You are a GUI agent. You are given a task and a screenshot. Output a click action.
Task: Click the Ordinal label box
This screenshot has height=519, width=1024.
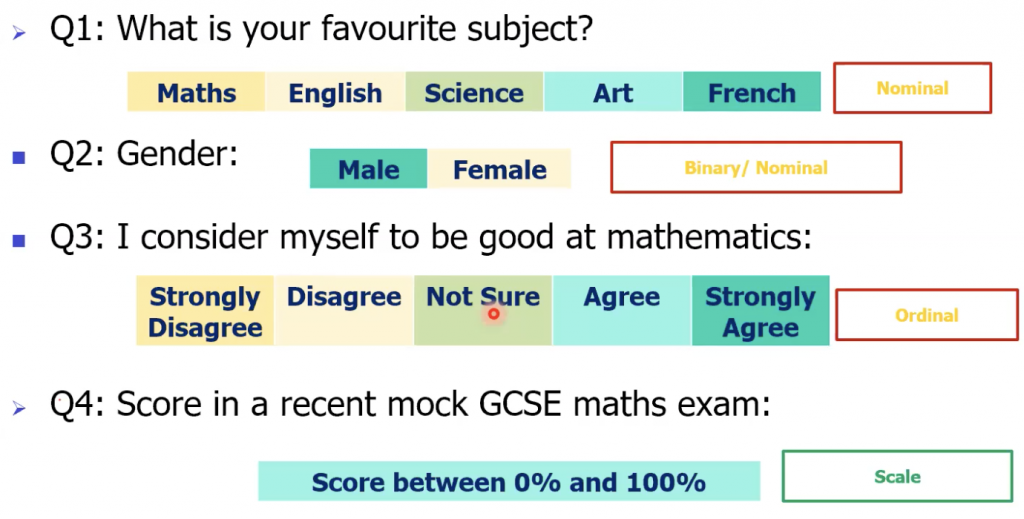point(927,315)
